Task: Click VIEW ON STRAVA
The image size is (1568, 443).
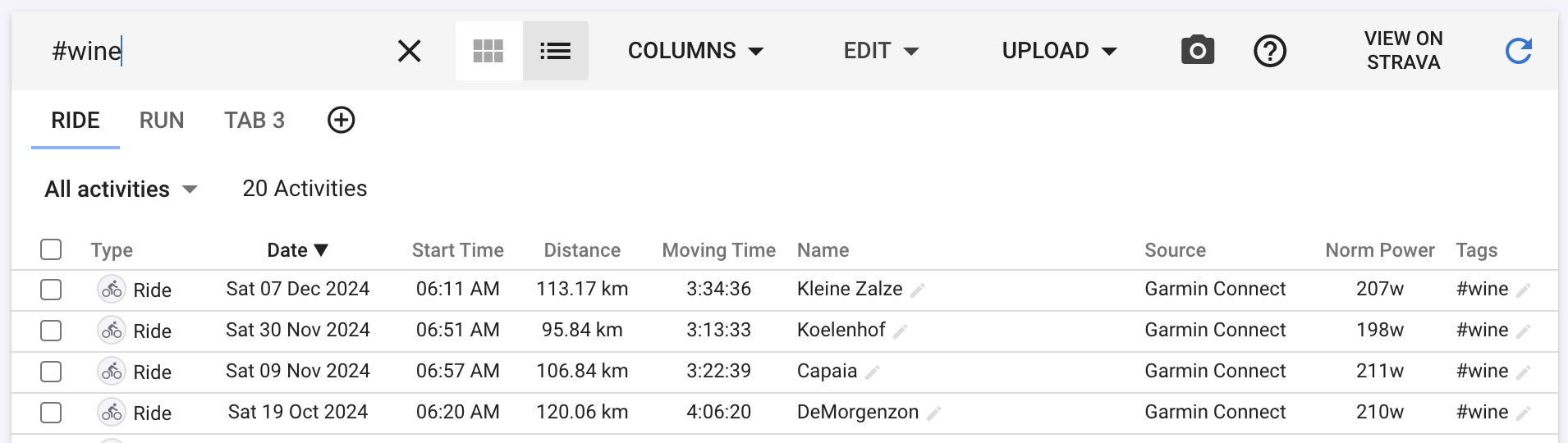Action: click(x=1403, y=51)
